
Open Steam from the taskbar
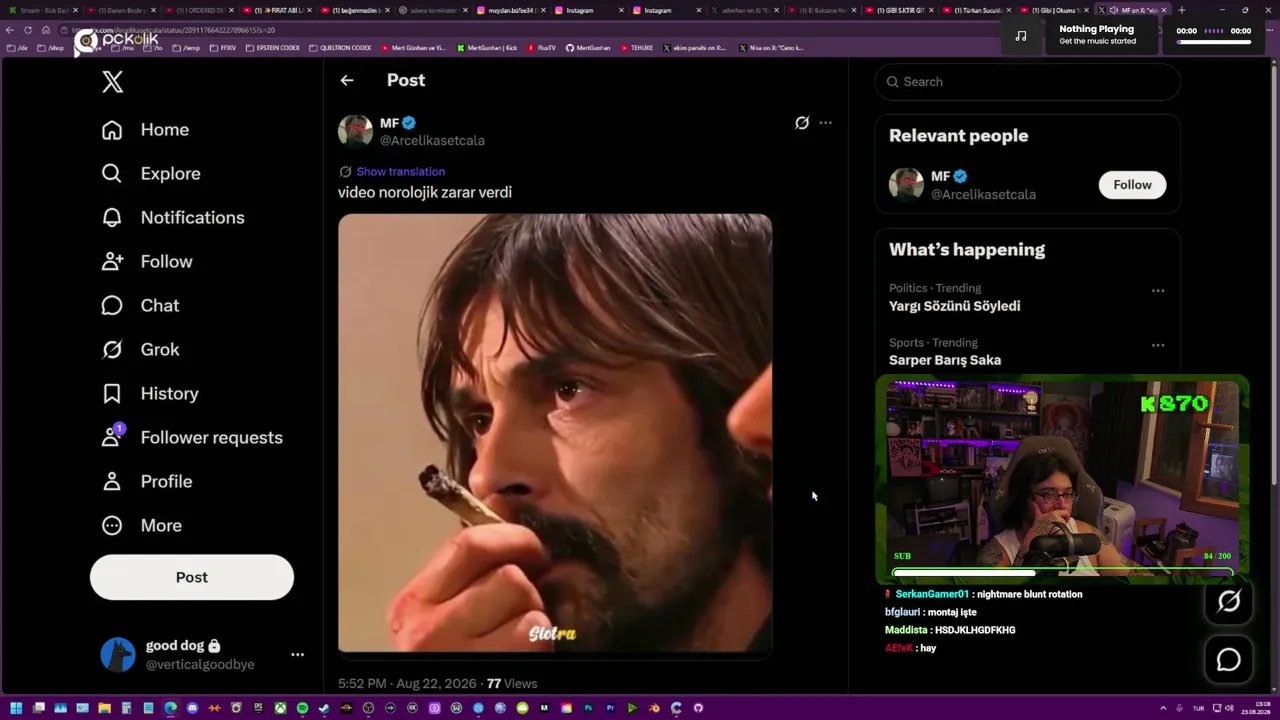324,708
